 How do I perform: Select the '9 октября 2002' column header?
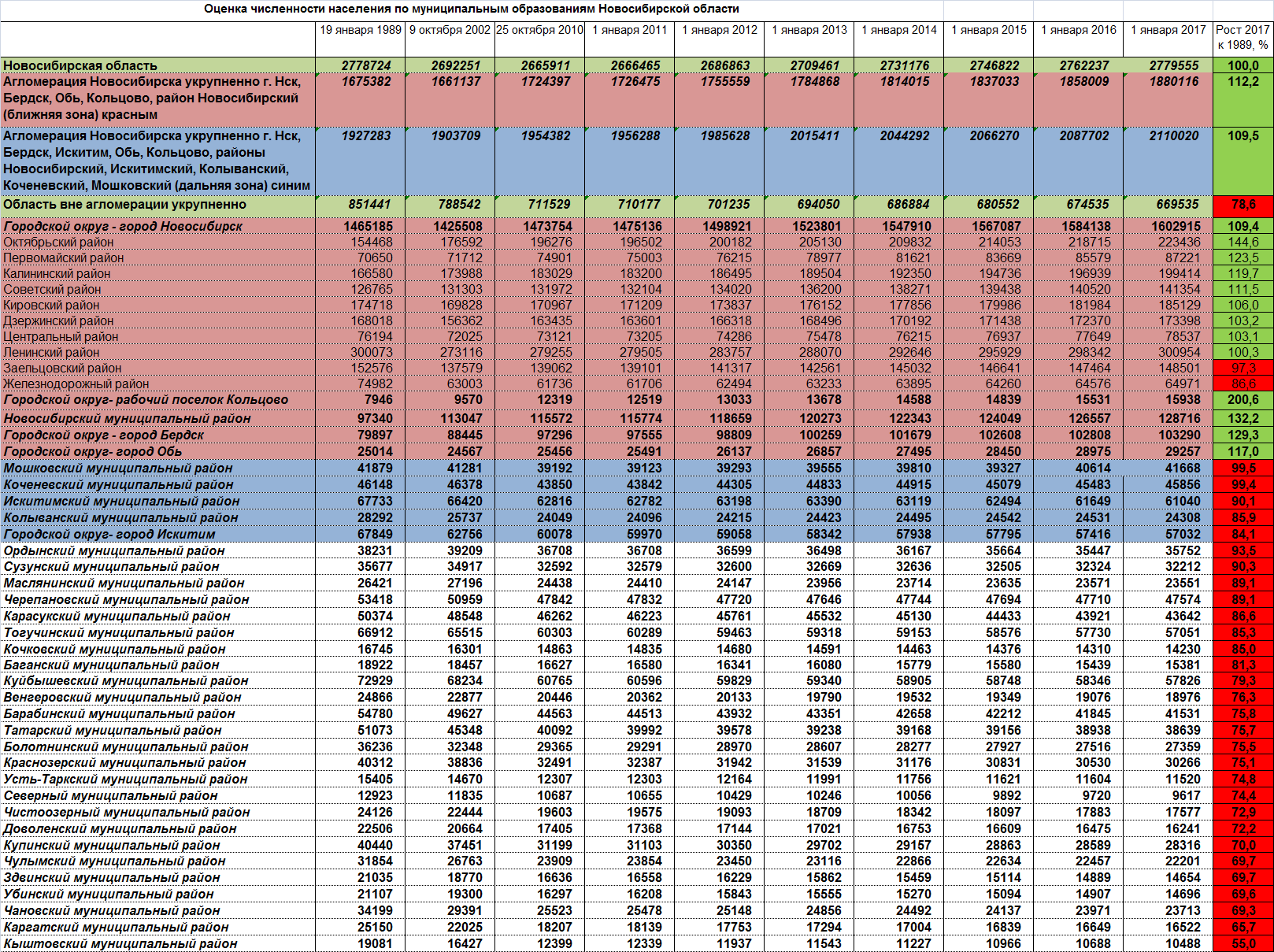pyautogui.click(x=450, y=30)
